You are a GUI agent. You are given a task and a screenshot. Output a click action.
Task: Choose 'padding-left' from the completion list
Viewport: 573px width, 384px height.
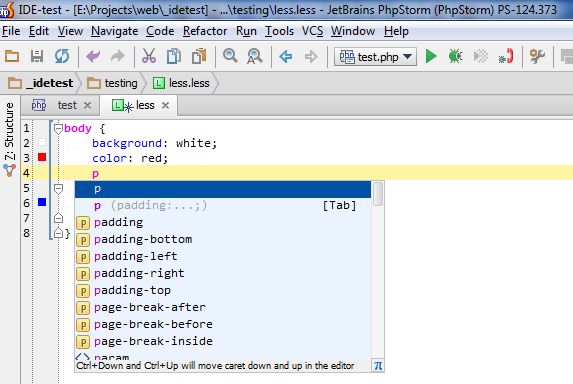tap(223, 256)
